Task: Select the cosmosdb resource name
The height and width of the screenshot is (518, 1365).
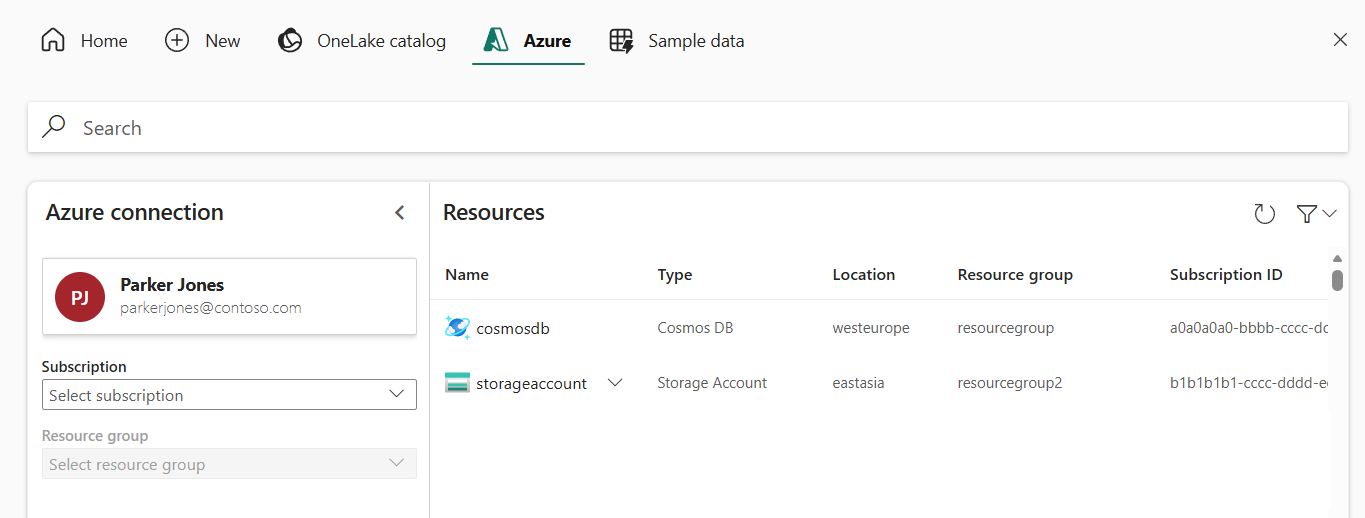Action: [513, 328]
